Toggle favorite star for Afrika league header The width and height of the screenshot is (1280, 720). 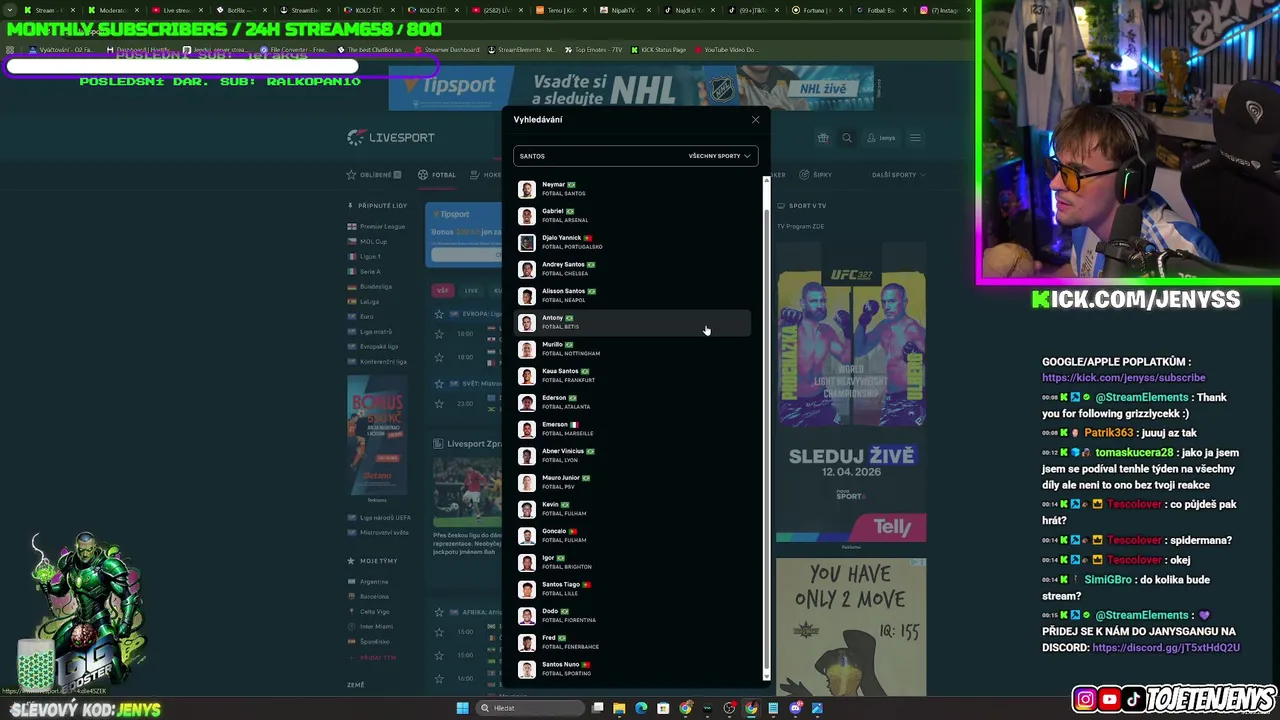click(439, 612)
